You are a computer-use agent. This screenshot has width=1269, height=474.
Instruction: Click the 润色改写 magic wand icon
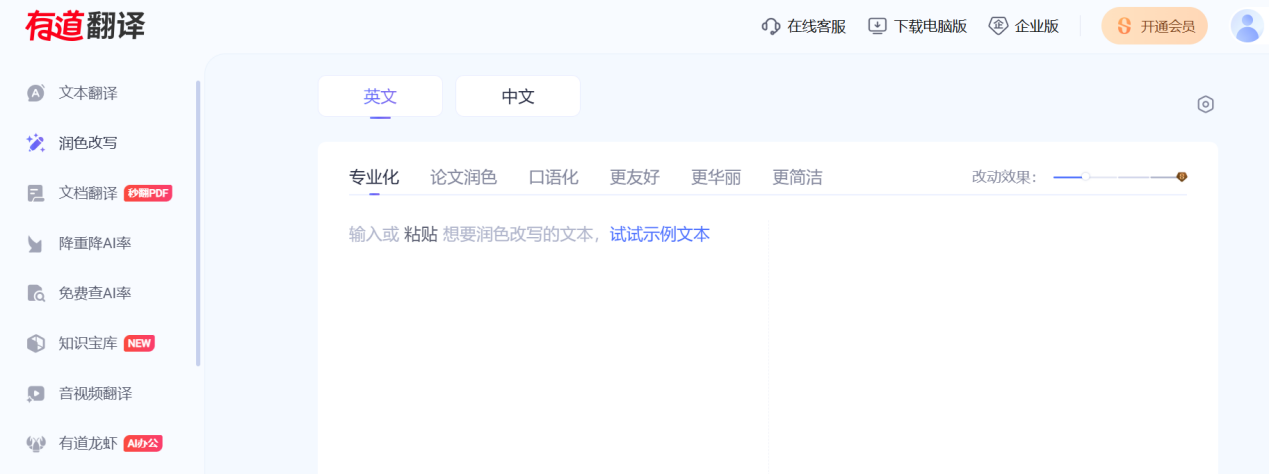tap(36, 143)
